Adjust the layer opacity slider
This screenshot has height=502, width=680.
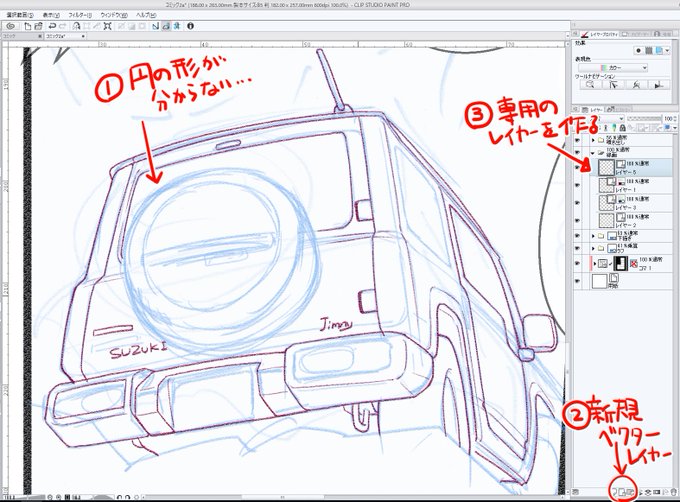coord(644,118)
